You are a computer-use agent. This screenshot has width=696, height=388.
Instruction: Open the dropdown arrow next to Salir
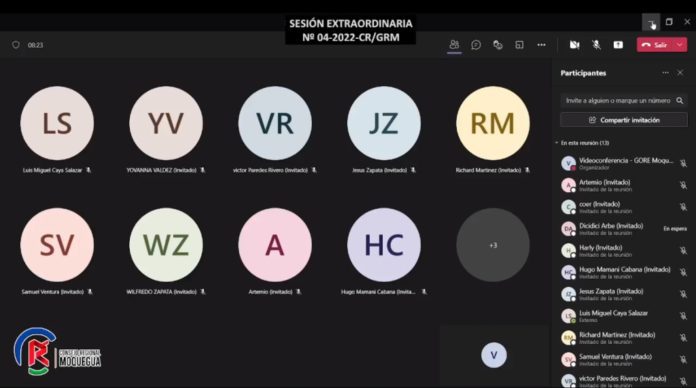click(x=680, y=45)
